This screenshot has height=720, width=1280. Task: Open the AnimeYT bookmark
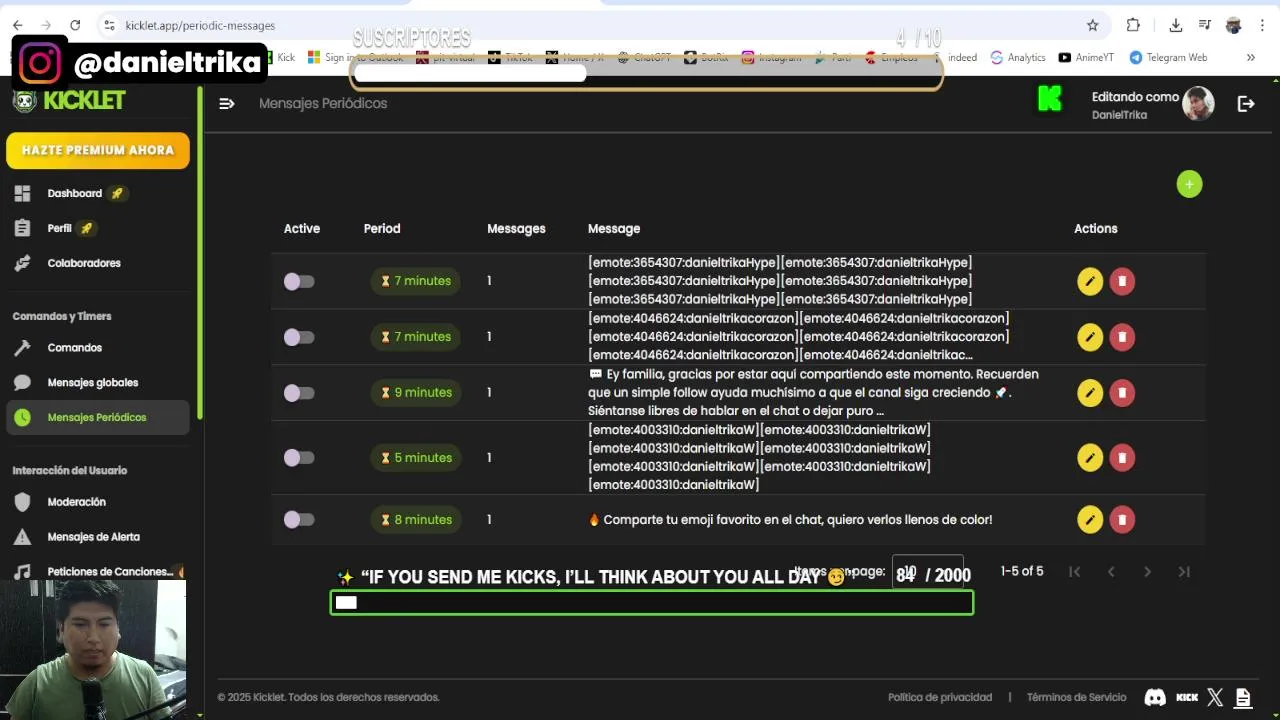coord(1086,57)
